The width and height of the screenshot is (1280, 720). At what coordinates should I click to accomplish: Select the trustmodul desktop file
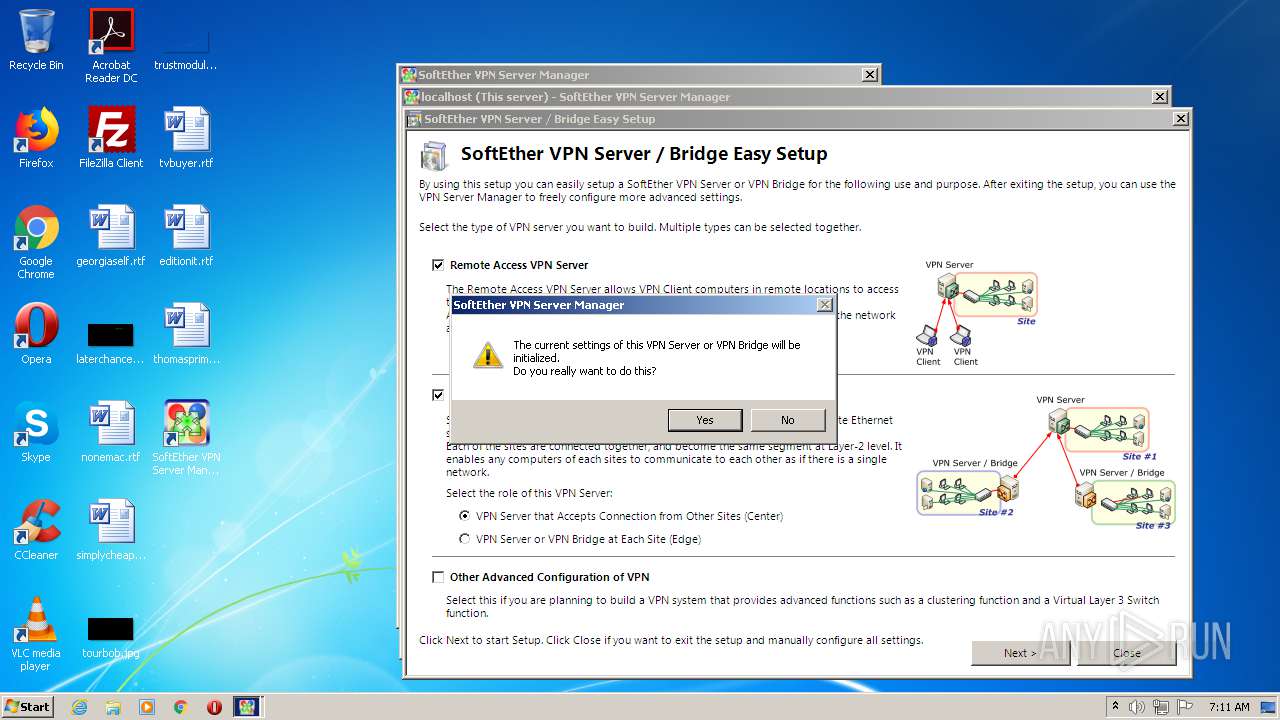(186, 41)
